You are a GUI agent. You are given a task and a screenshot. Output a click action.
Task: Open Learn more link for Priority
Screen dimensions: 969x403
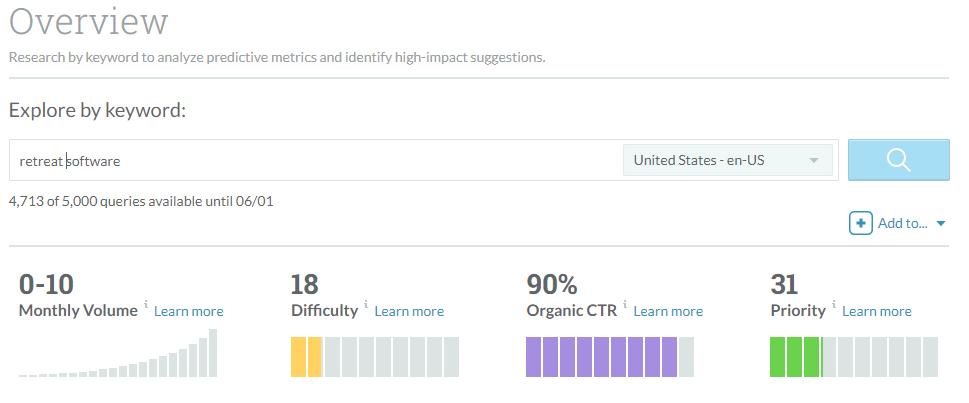(877, 311)
